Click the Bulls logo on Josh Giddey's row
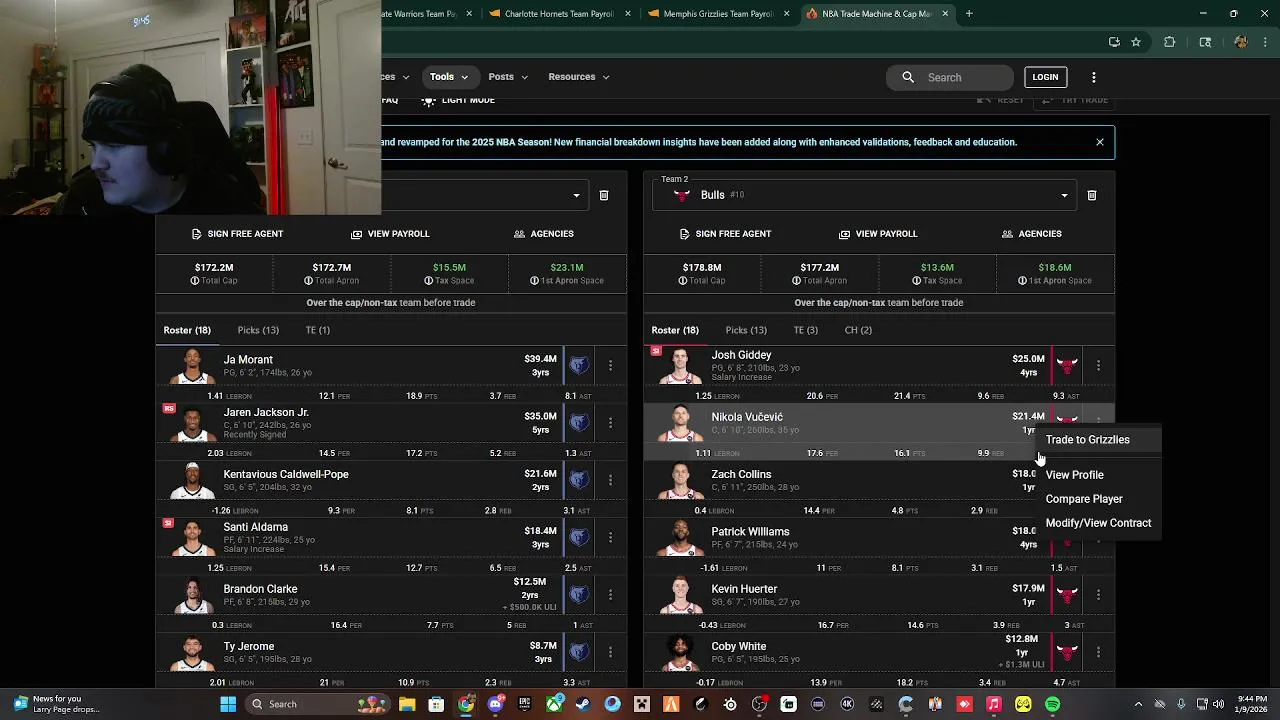This screenshot has width=1280, height=720. (x=1067, y=365)
